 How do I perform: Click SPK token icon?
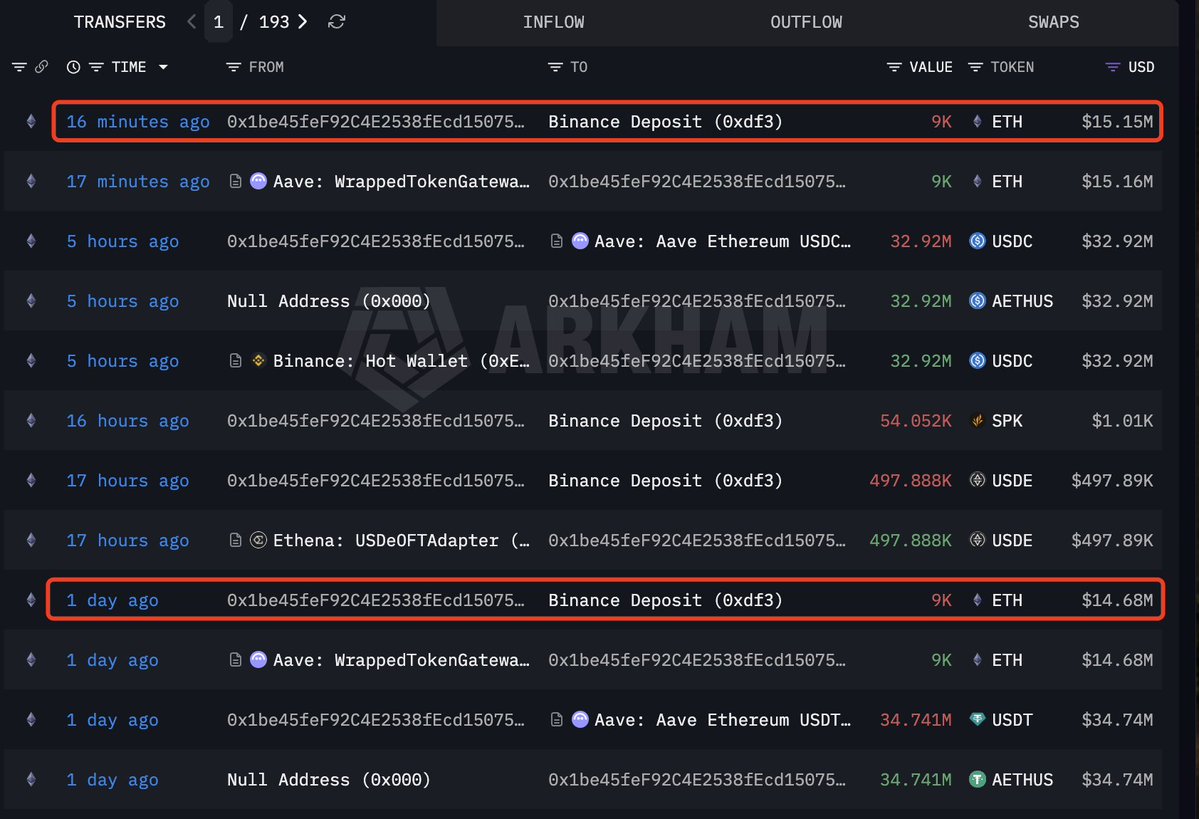(977, 421)
